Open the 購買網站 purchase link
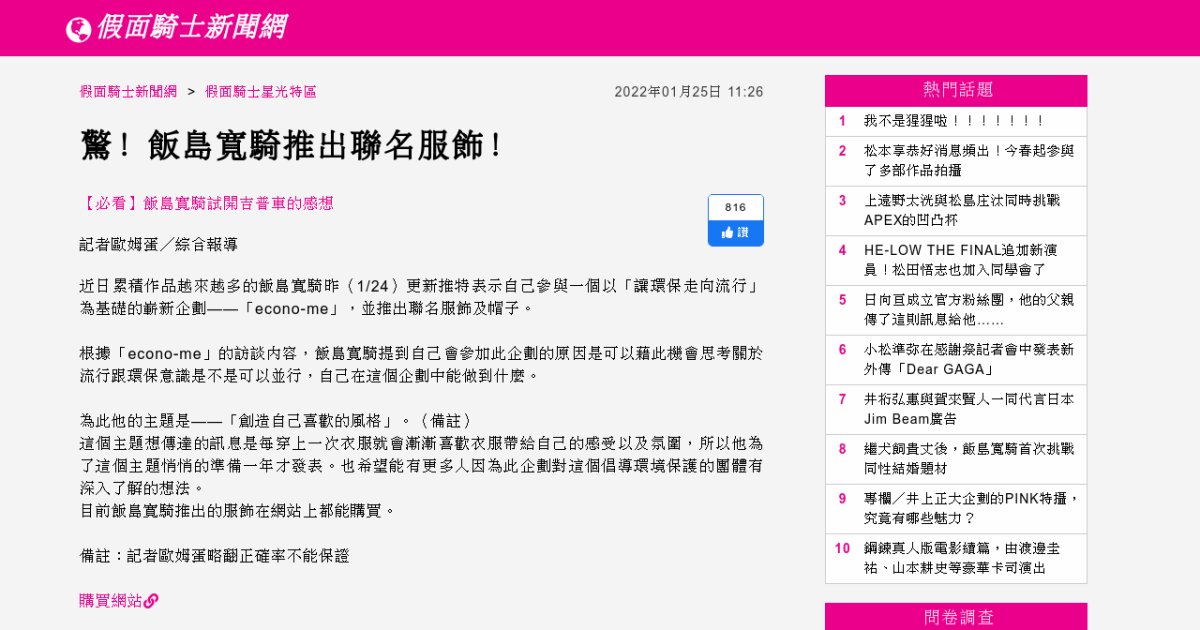Screen dimensions: 1200x630 111,601
